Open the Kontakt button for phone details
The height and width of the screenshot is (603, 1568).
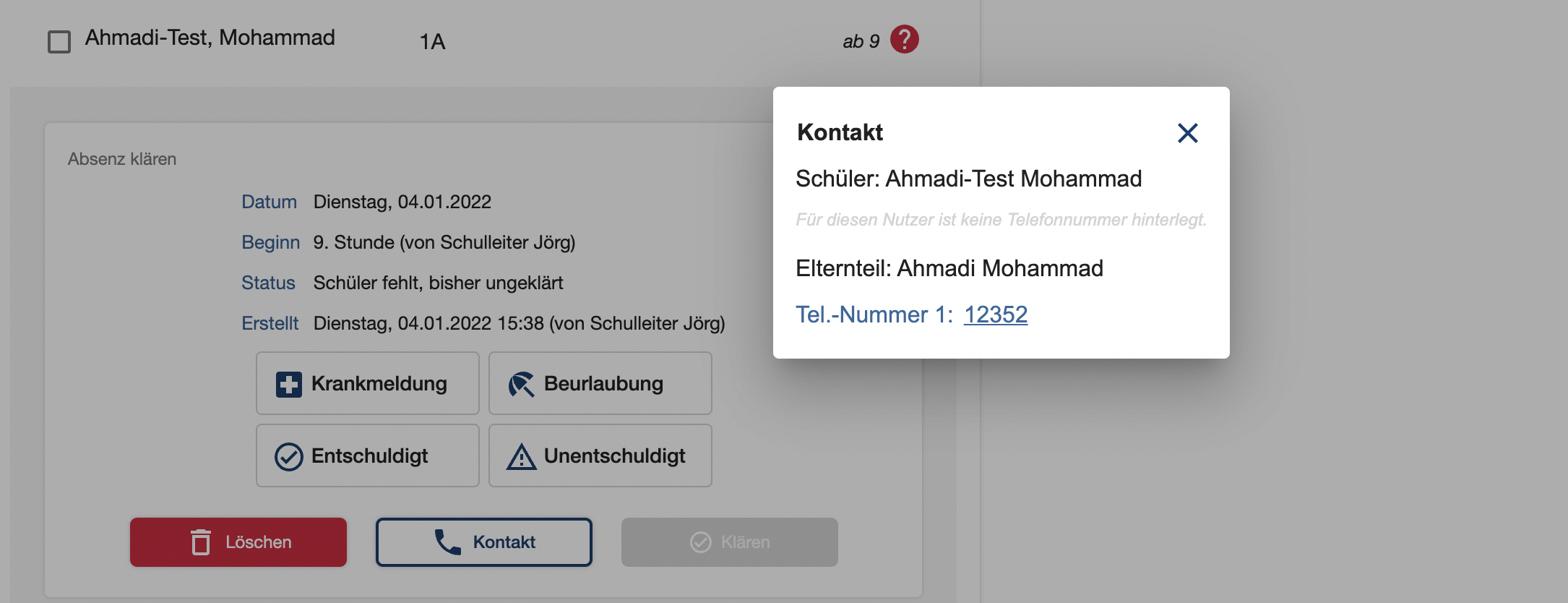point(484,542)
